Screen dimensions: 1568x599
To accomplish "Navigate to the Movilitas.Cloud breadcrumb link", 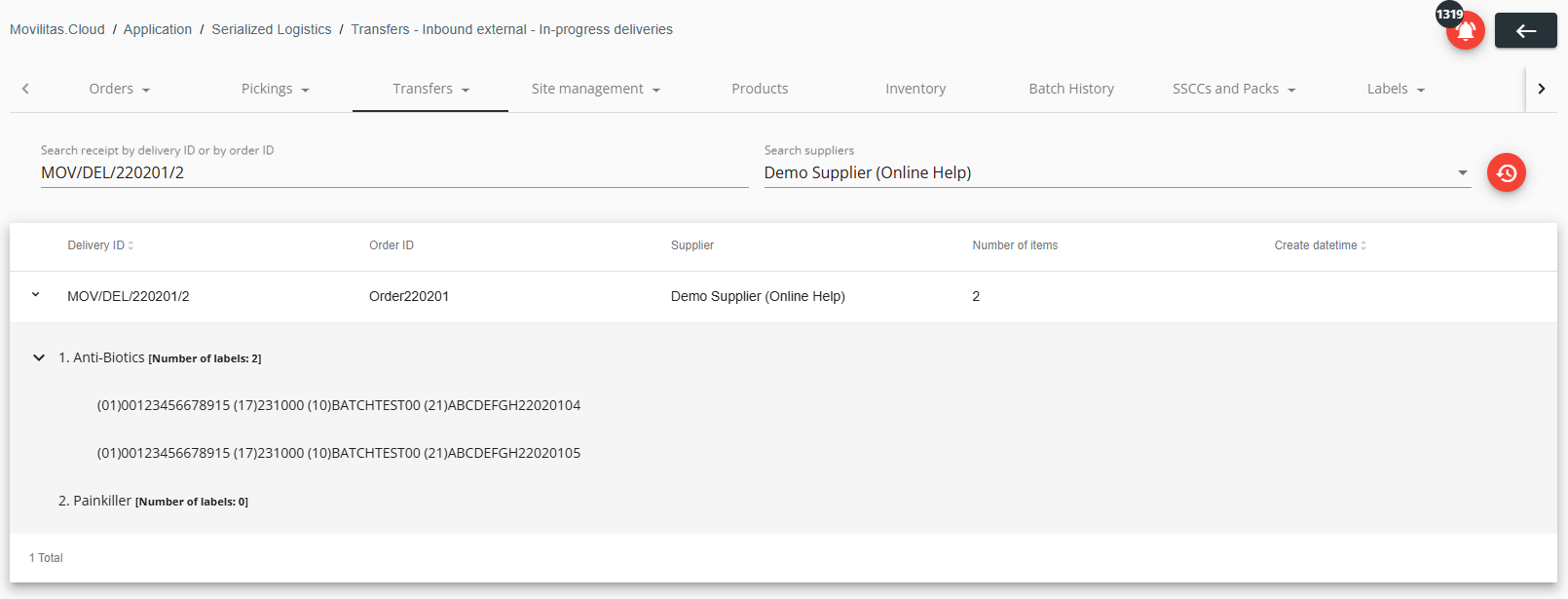I will tap(57, 29).
